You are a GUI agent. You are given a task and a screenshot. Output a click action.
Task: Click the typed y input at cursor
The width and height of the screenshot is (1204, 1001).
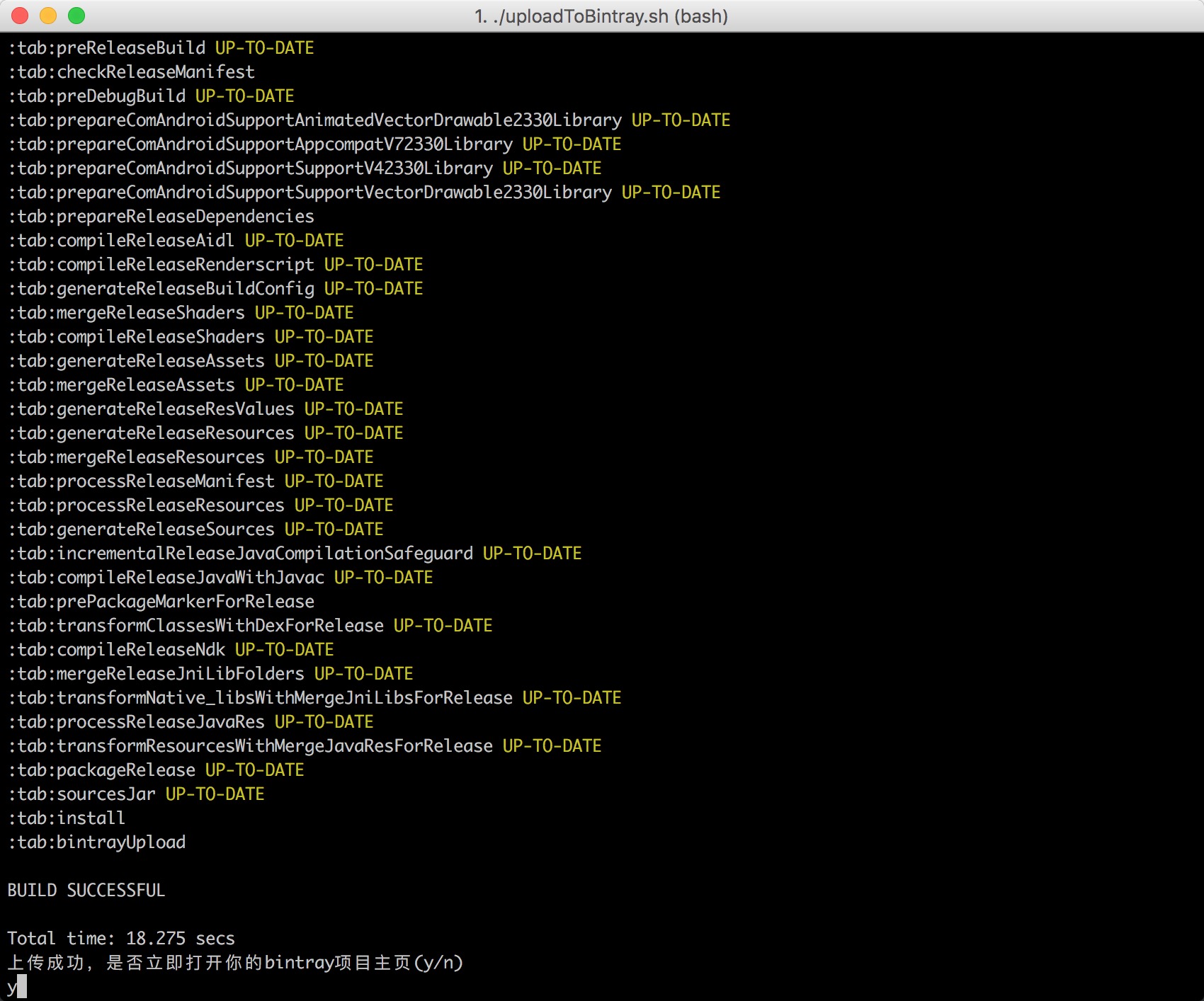click(x=12, y=987)
